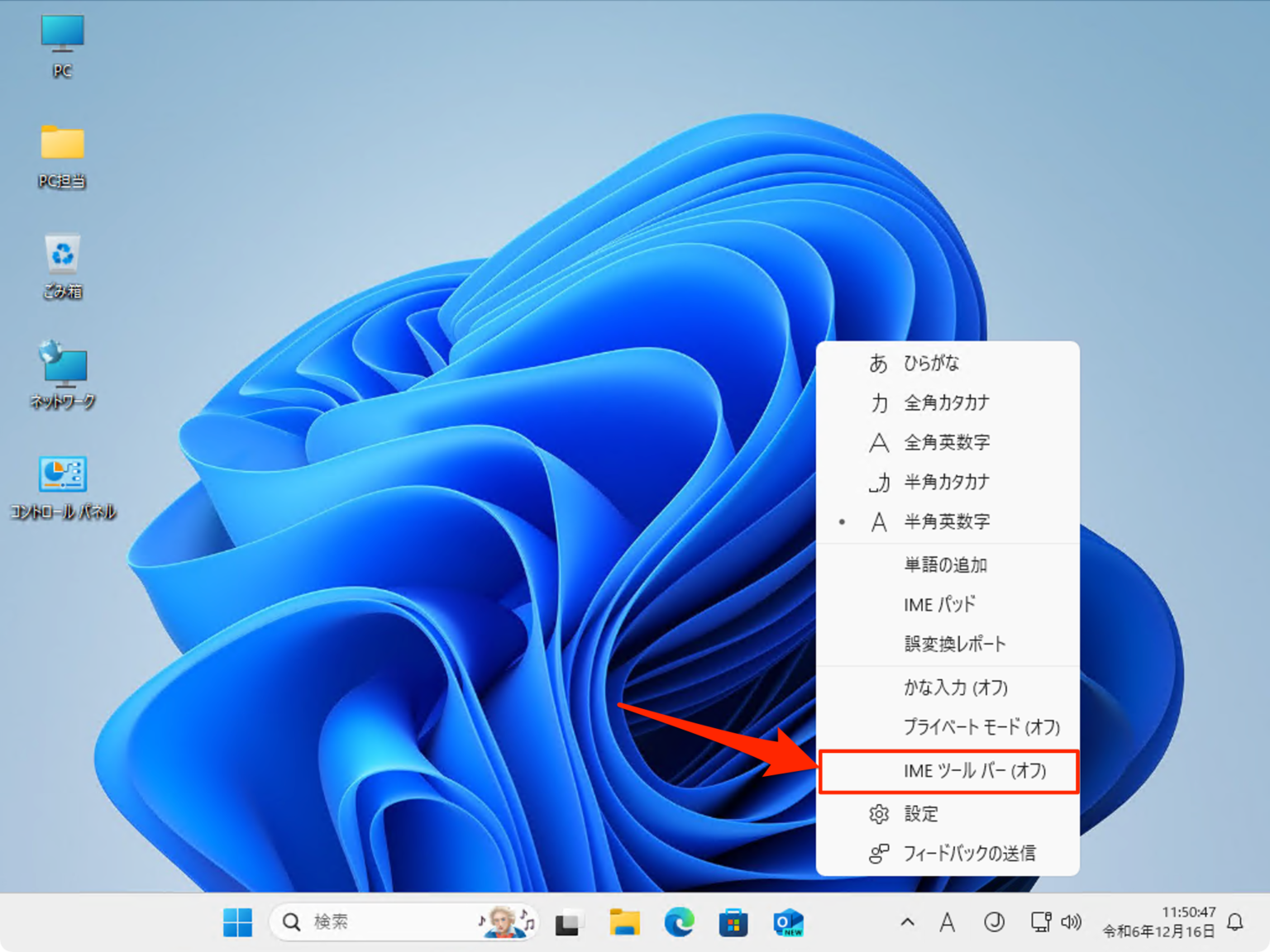Click the IME moon icon in tray

(x=994, y=922)
